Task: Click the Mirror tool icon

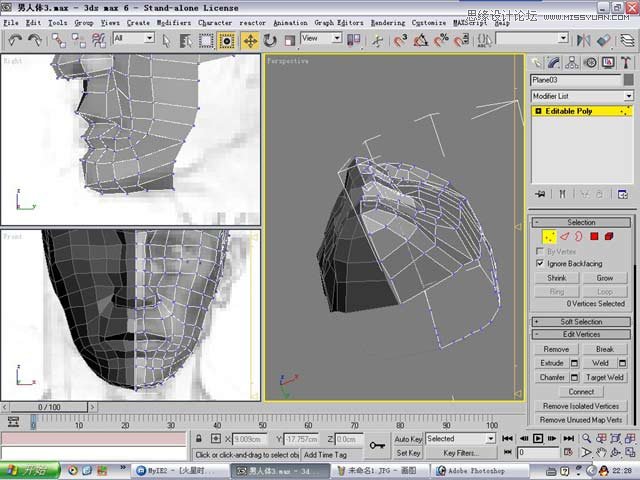Action: click(x=583, y=40)
